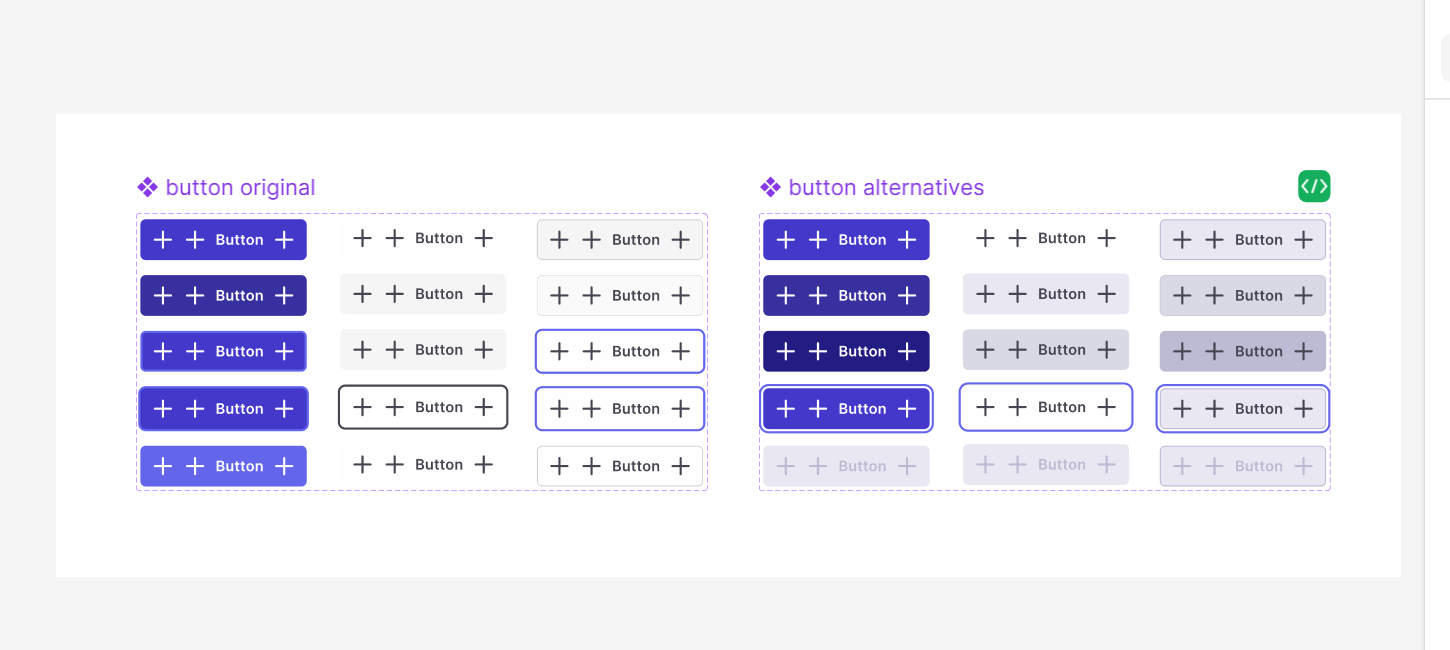Screen dimensions: 1450x650
Task: Select the darkest gray-purple Button variant in alternatives
Action: point(1243,351)
